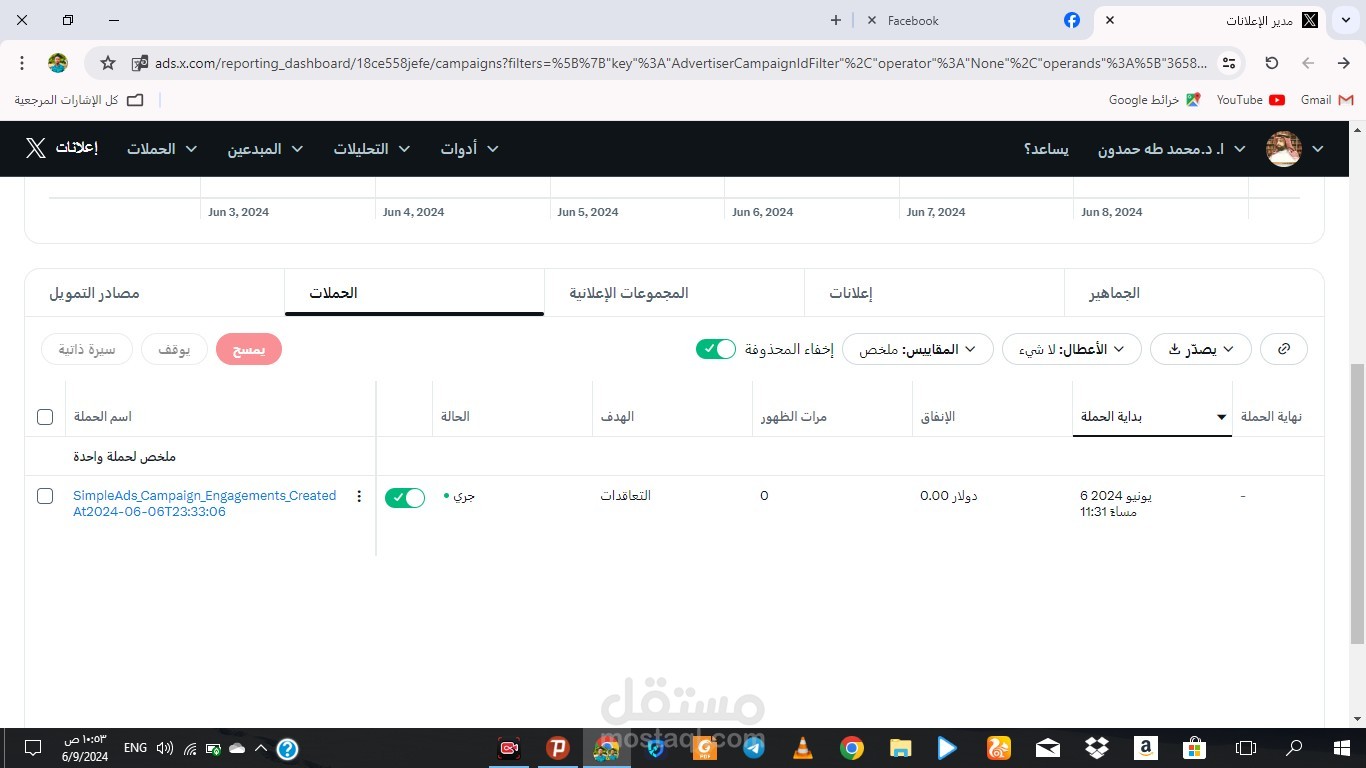Open site information icon in address bar

pos(1229,63)
